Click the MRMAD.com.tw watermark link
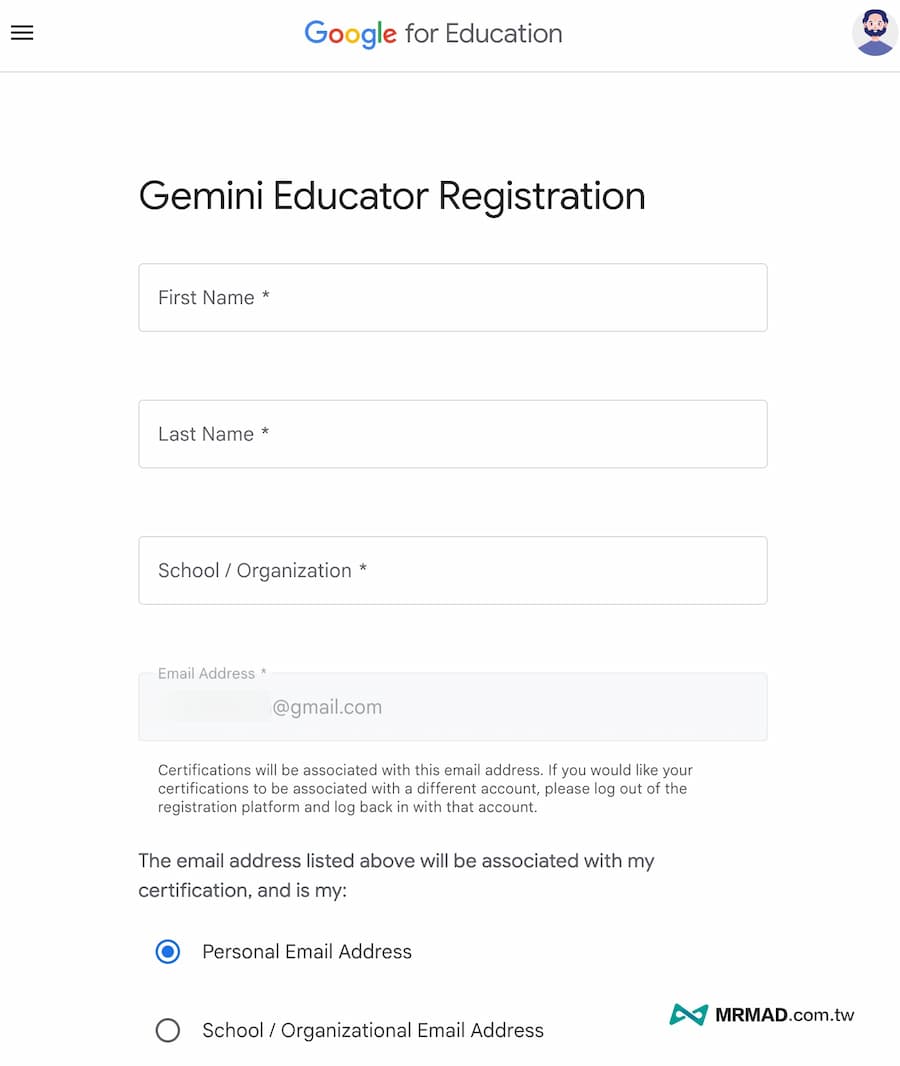Screen dimensions: 900x1066 click(785, 1014)
